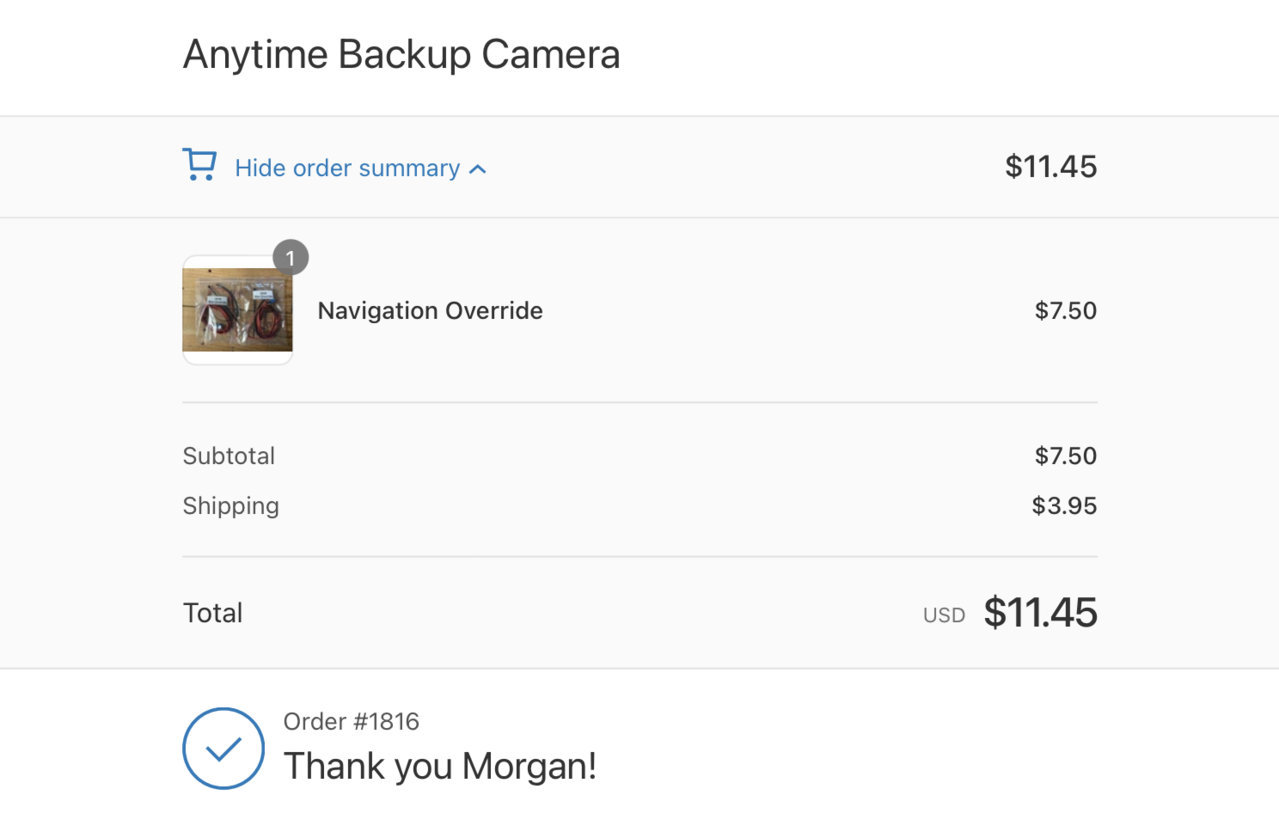Click the quantity badge showing 1
This screenshot has height=832, width=1279.
(x=290, y=258)
